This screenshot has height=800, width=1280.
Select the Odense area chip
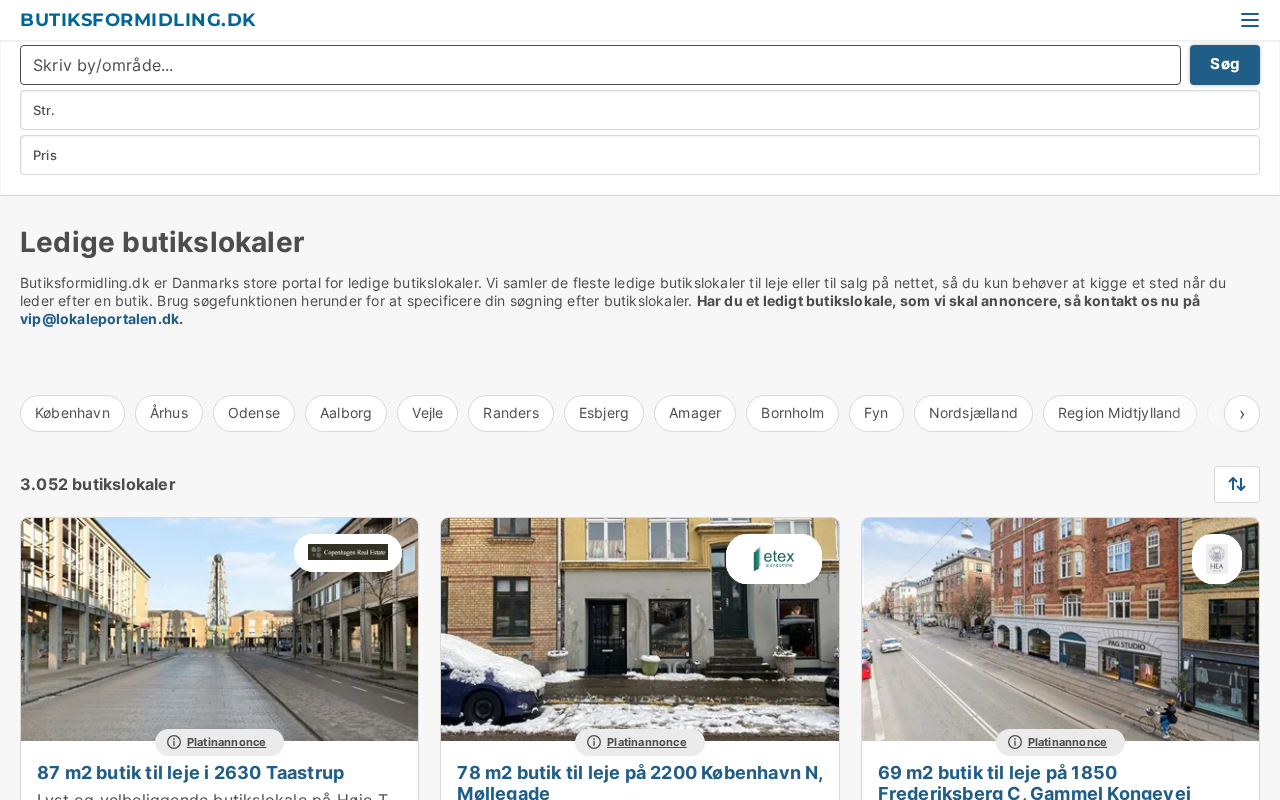[254, 413]
